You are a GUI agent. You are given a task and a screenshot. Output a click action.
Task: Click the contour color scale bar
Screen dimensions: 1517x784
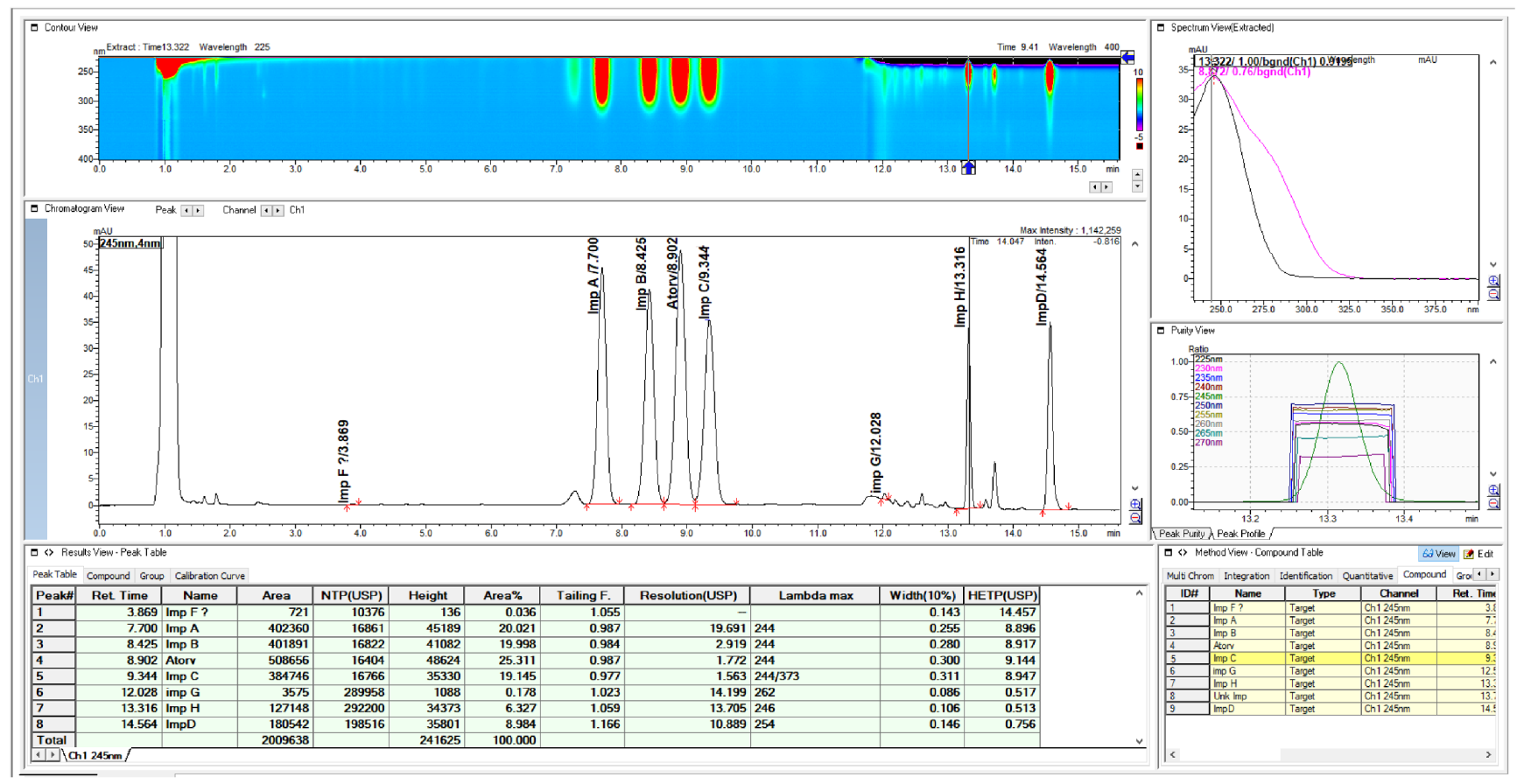1139,105
